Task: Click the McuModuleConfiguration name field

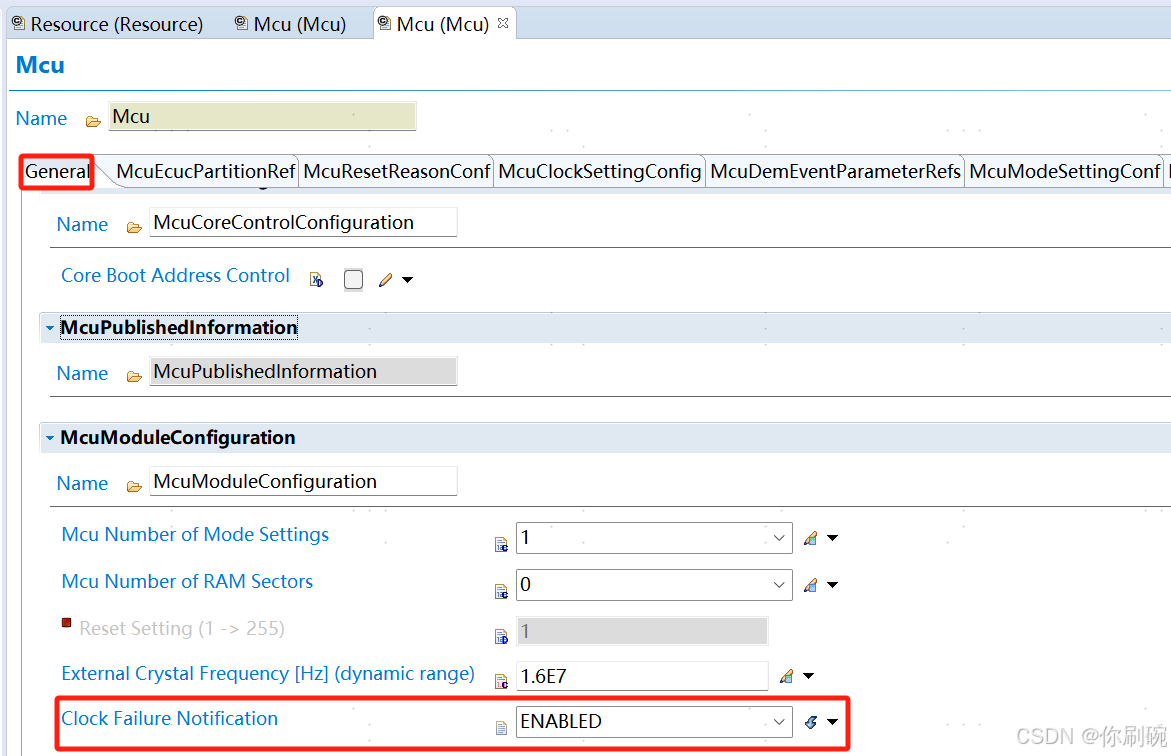Action: pos(303,481)
